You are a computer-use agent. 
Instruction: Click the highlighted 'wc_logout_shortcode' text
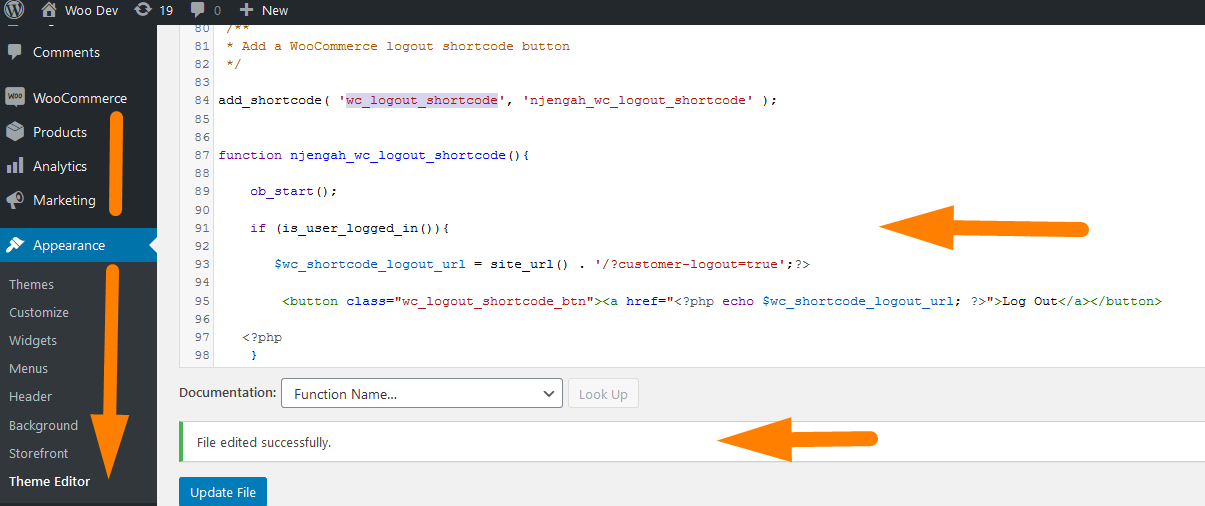click(422, 100)
